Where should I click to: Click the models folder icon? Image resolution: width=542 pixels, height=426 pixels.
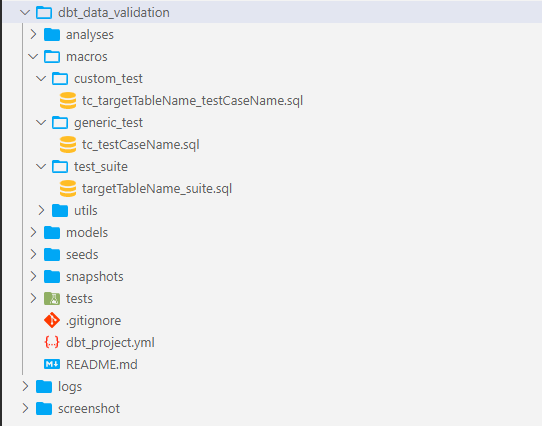pyautogui.click(x=52, y=232)
